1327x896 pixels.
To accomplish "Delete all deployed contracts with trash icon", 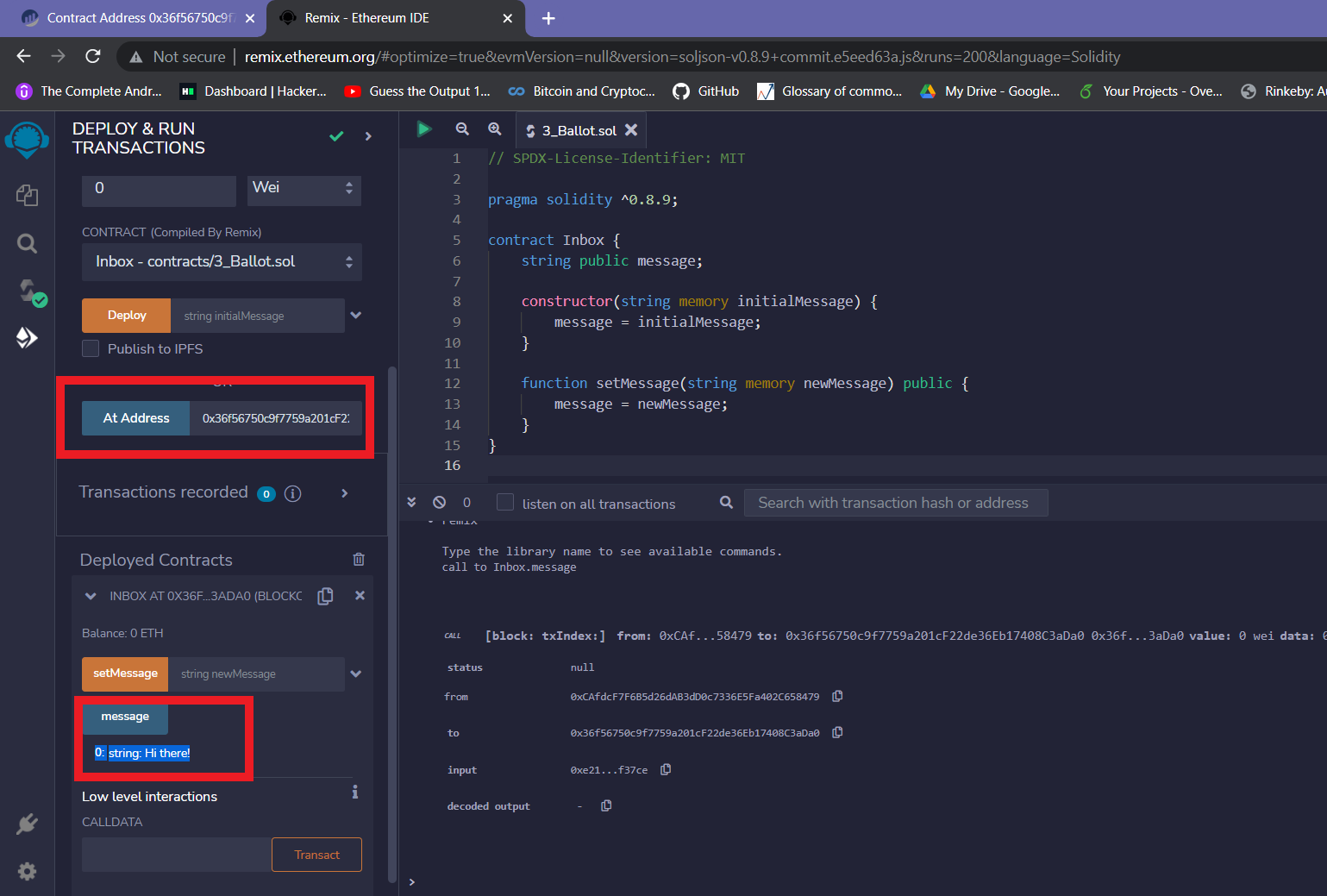I will point(359,560).
